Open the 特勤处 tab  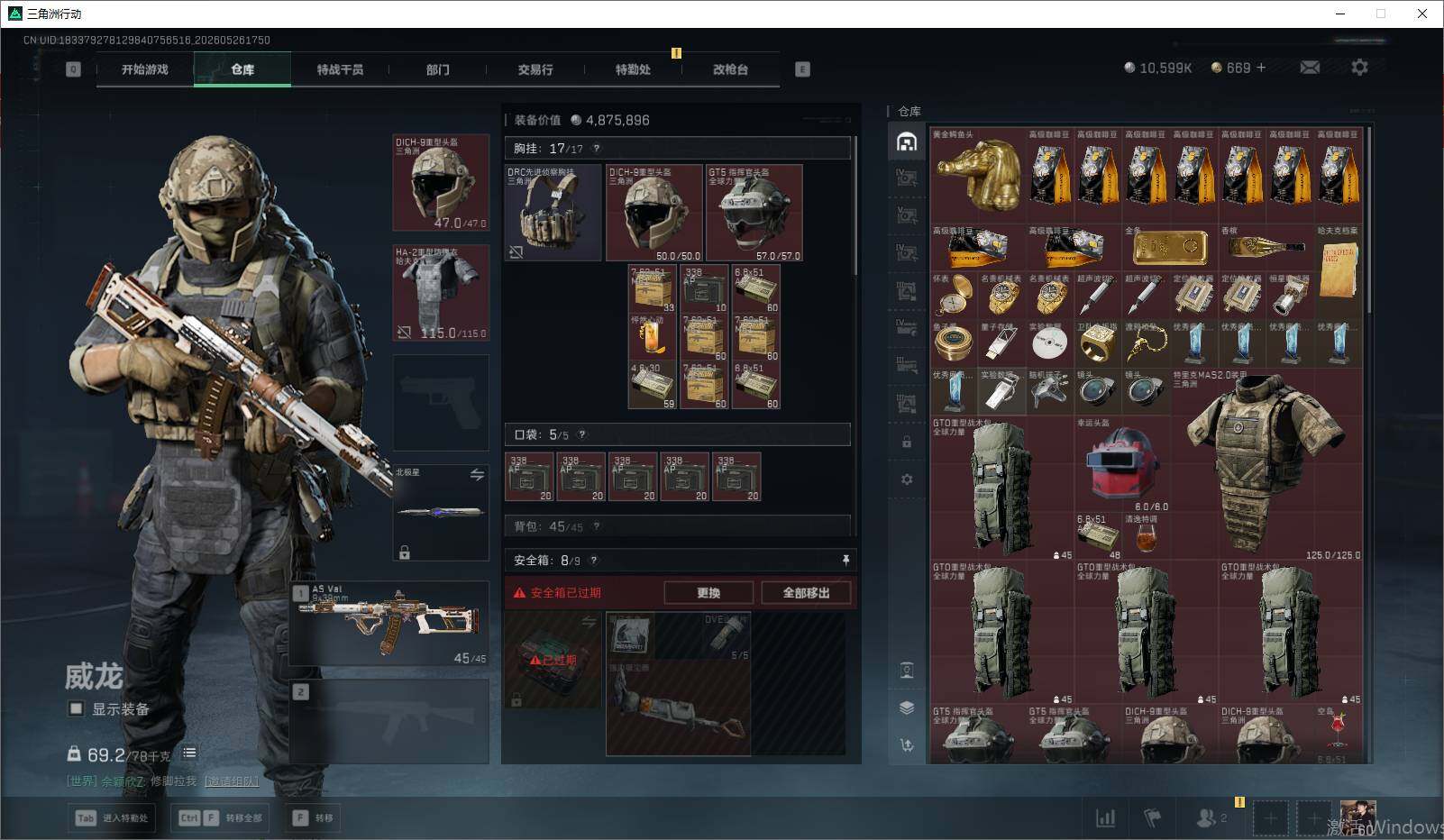[x=633, y=69]
